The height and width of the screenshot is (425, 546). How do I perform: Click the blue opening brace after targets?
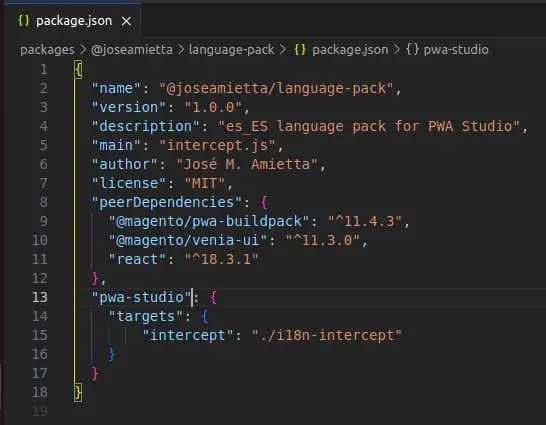[205, 316]
